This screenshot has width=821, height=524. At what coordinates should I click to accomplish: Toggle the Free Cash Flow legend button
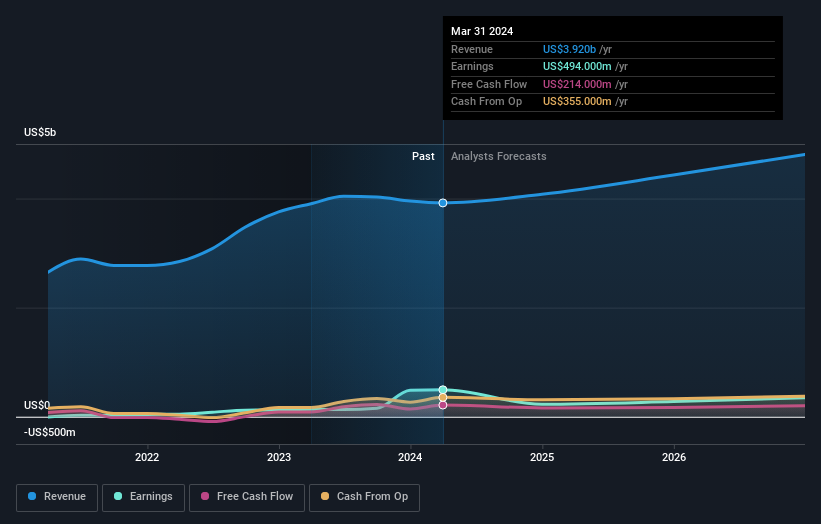tap(247, 497)
